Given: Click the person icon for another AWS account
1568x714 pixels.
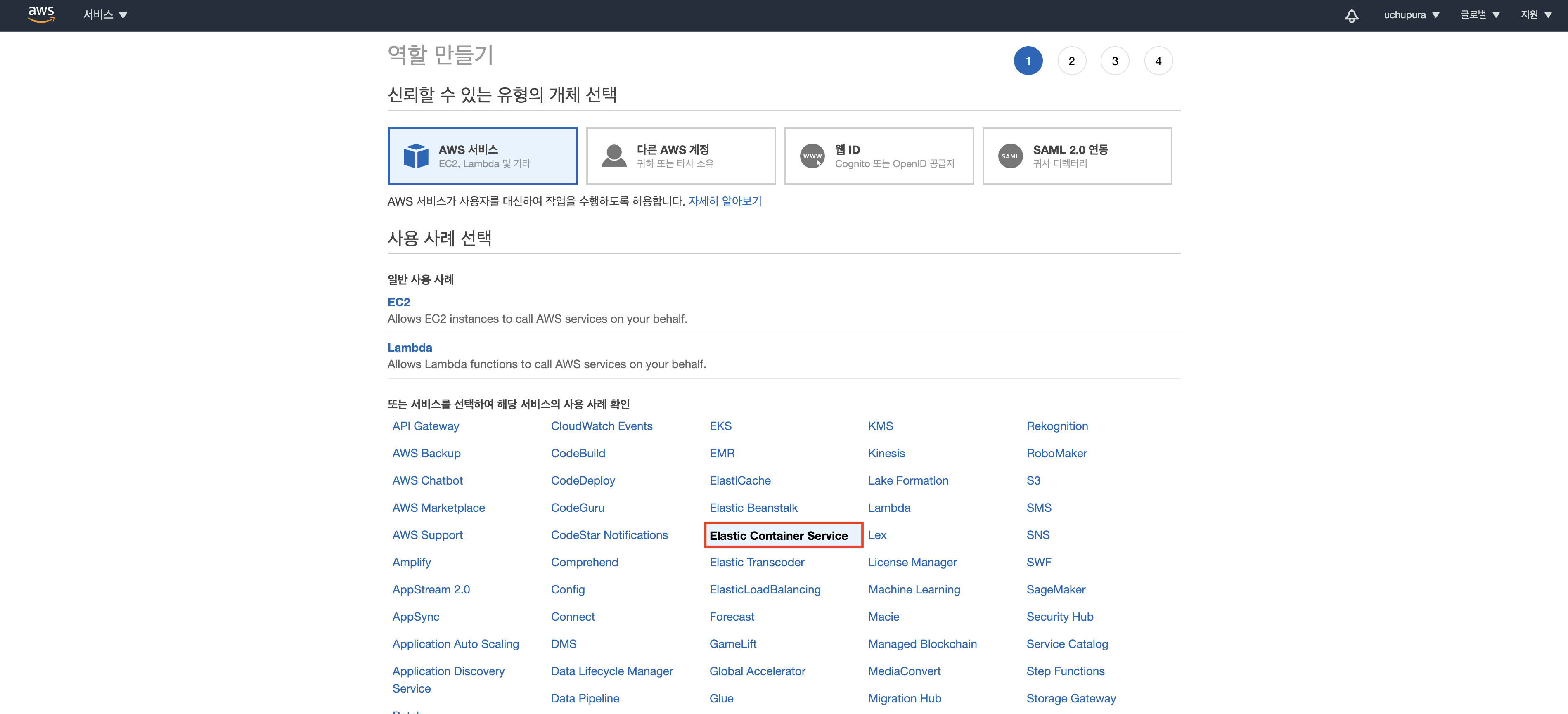Looking at the screenshot, I should [613, 156].
